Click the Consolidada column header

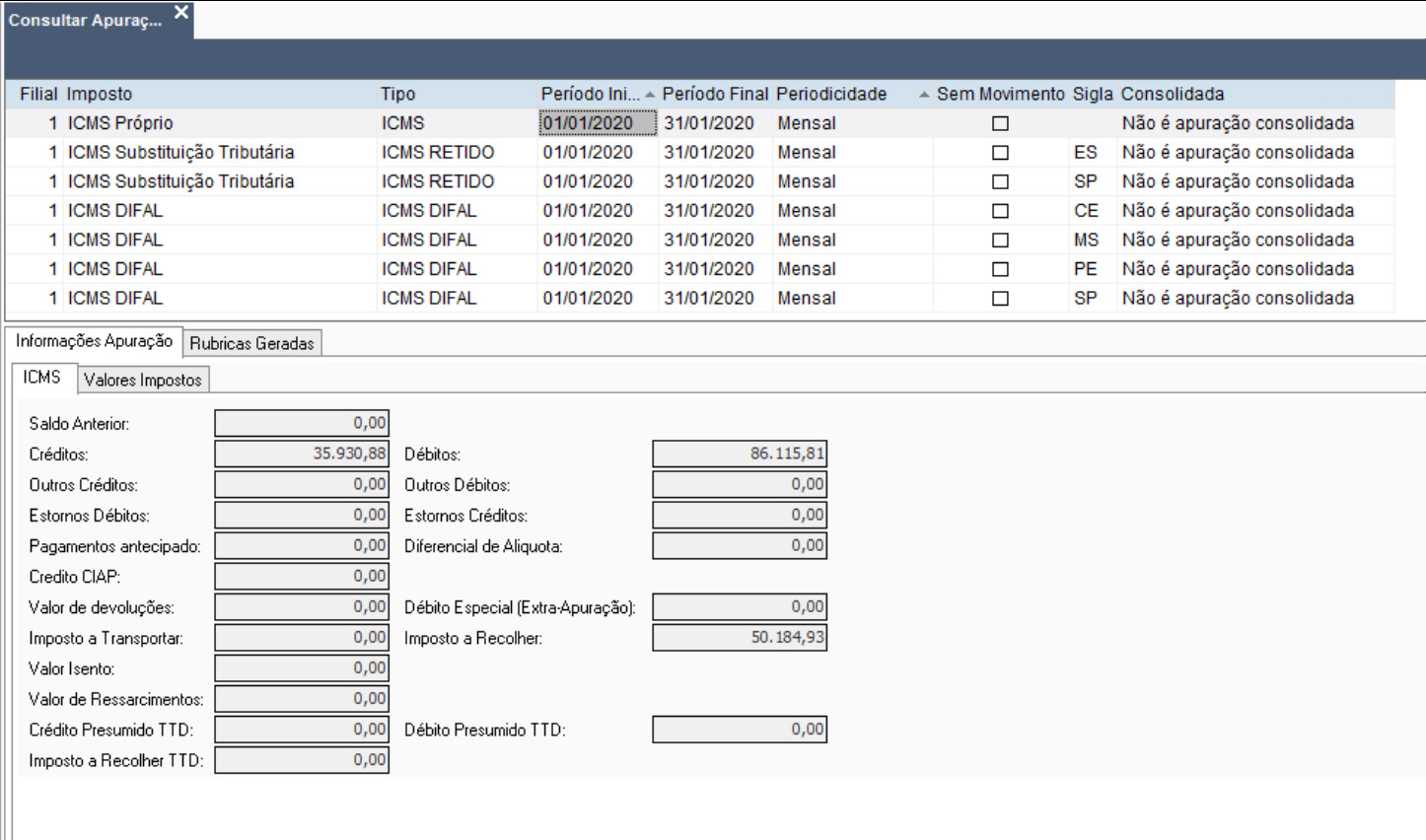pos(1173,94)
